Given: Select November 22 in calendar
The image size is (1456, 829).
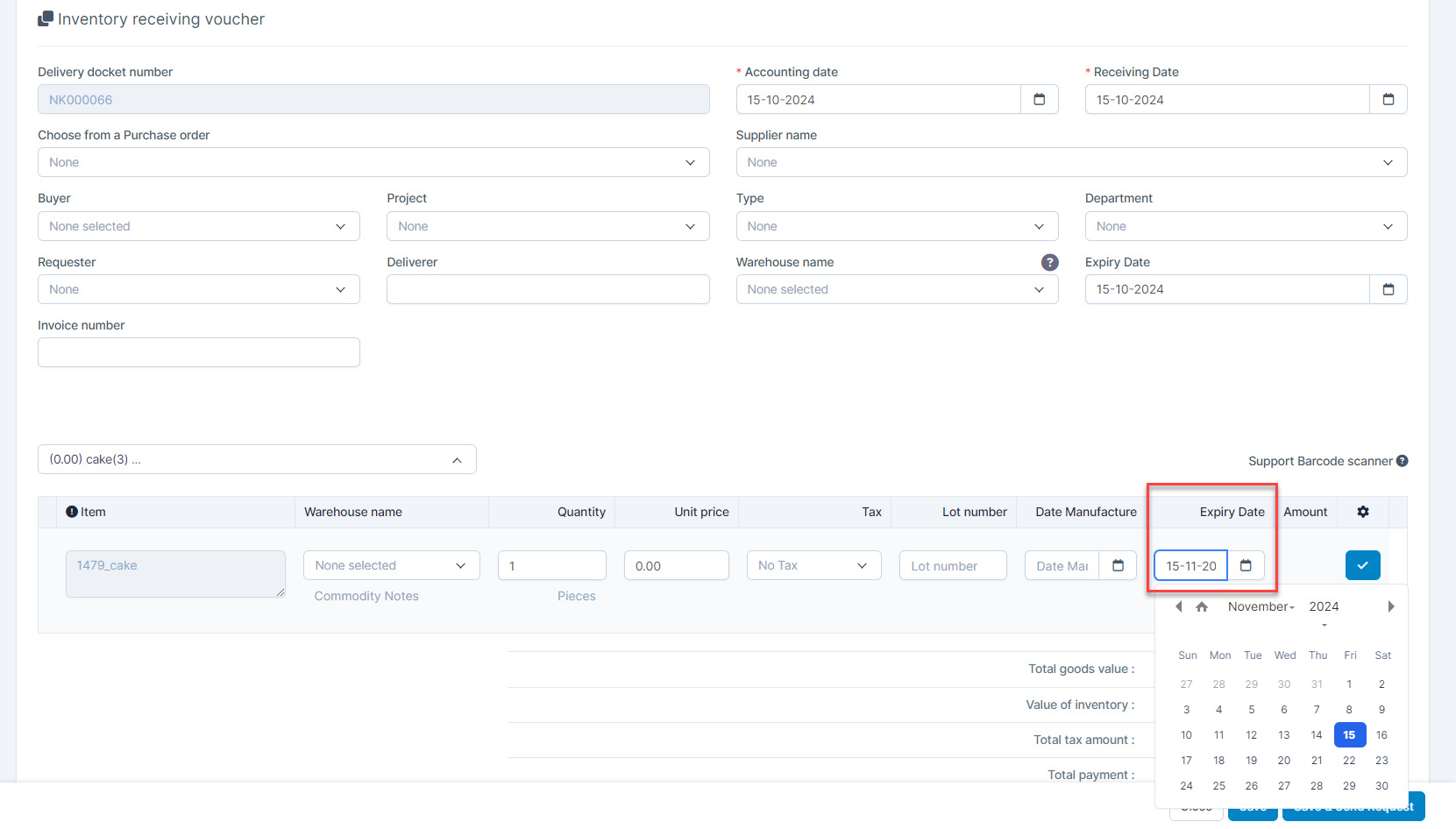Looking at the screenshot, I should 1349,761.
